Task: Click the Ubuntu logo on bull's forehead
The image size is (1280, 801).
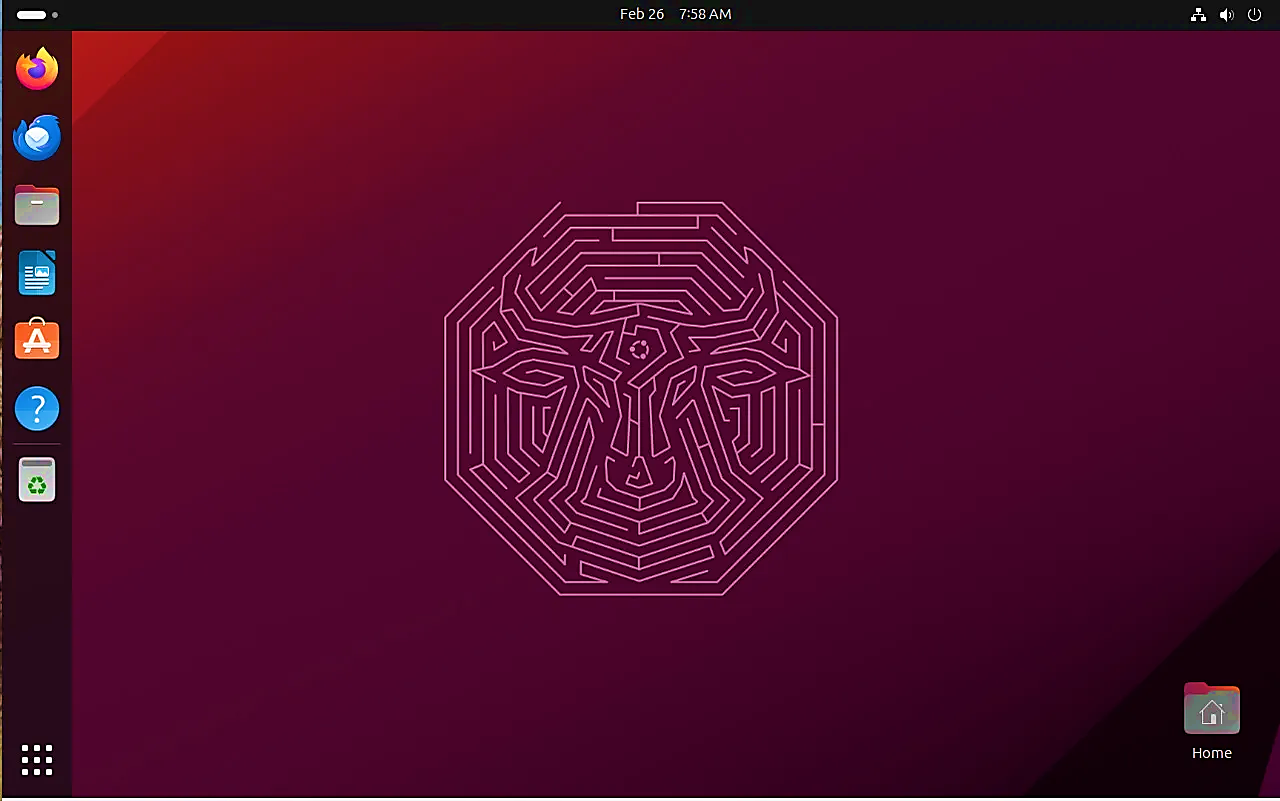Action: 639,350
